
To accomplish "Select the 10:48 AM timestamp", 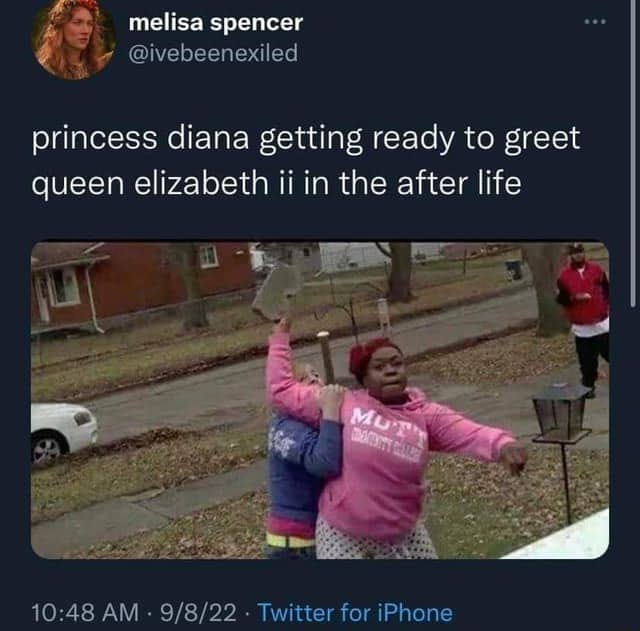I will [x=85, y=613].
